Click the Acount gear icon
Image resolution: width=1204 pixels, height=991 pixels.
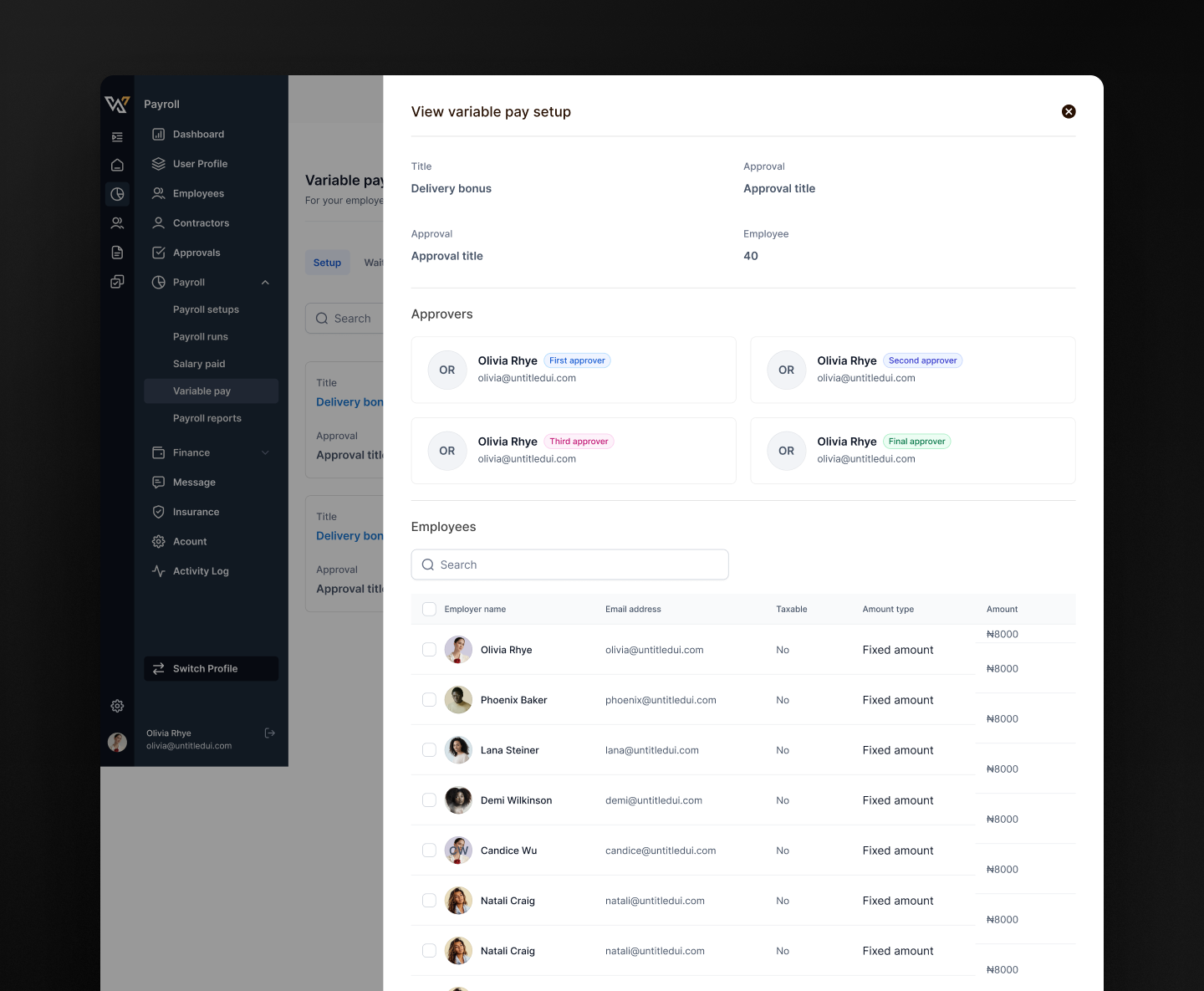tap(158, 542)
